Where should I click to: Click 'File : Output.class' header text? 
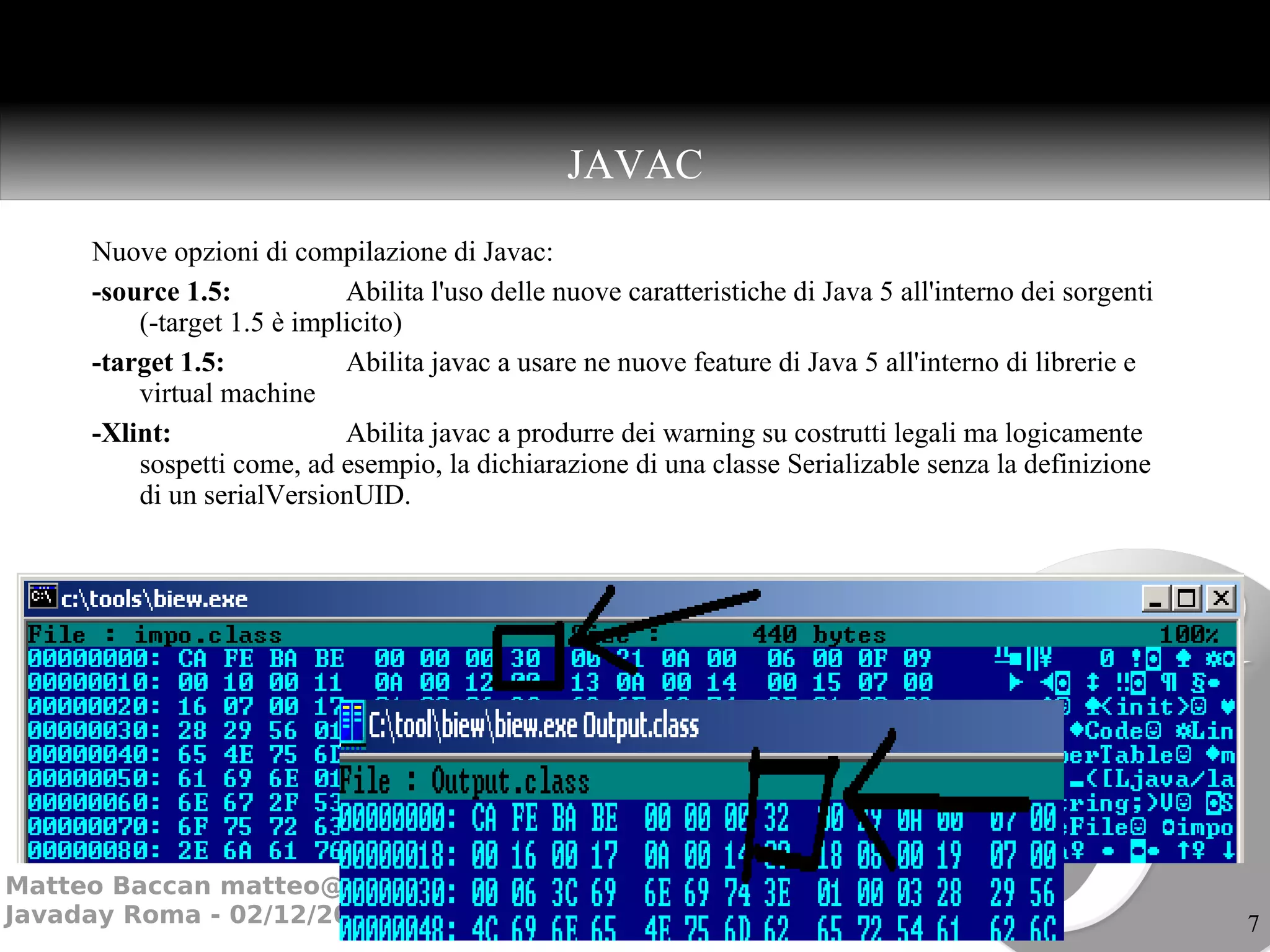coord(465,781)
